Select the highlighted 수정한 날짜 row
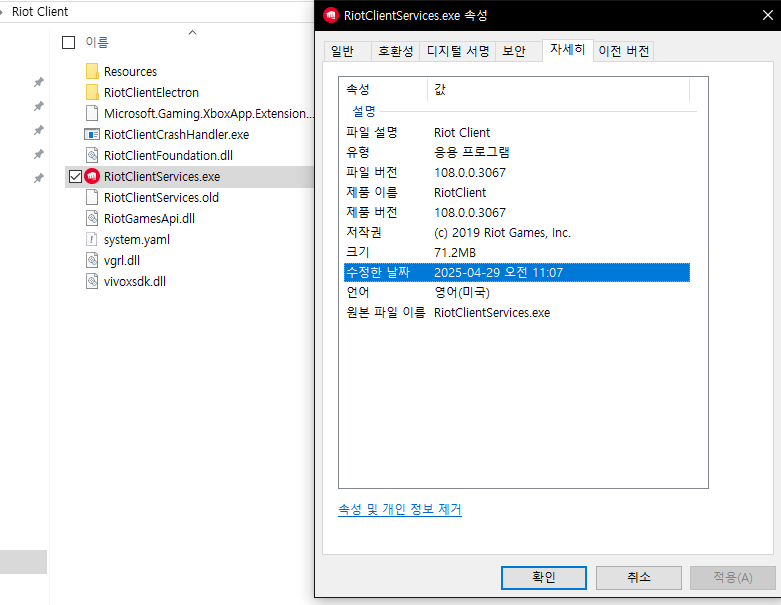781x605 pixels. [517, 272]
